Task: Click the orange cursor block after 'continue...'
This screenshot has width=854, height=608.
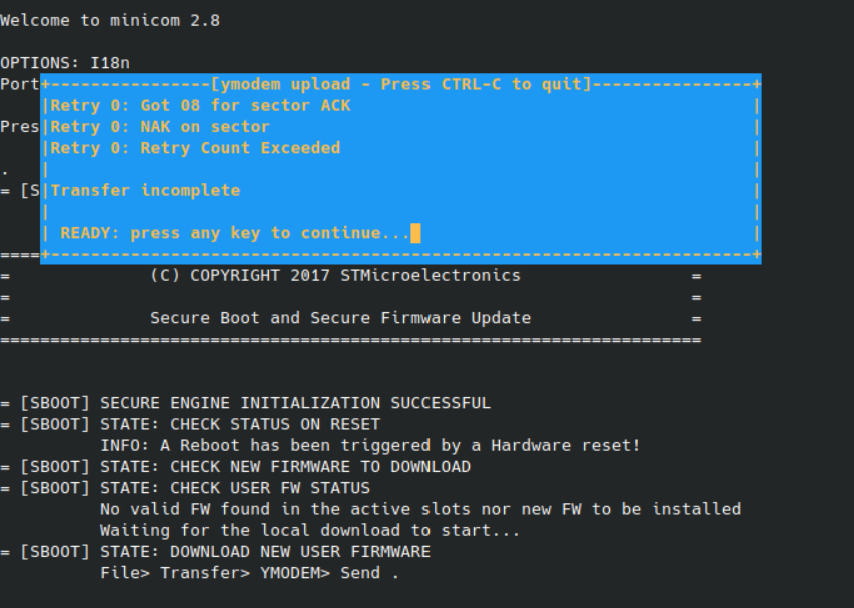Action: click(415, 233)
